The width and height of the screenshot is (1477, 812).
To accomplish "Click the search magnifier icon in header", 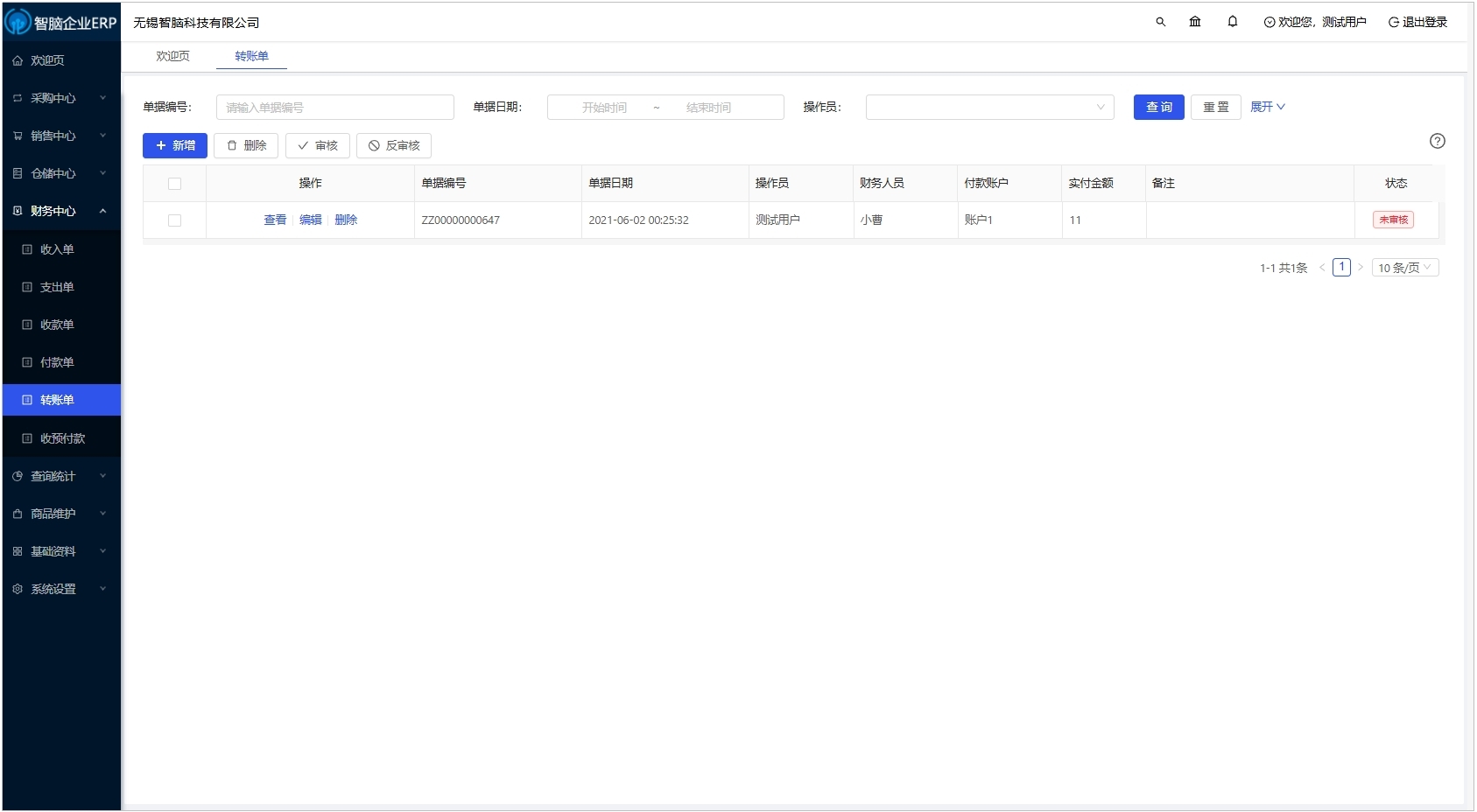I will click(1160, 22).
